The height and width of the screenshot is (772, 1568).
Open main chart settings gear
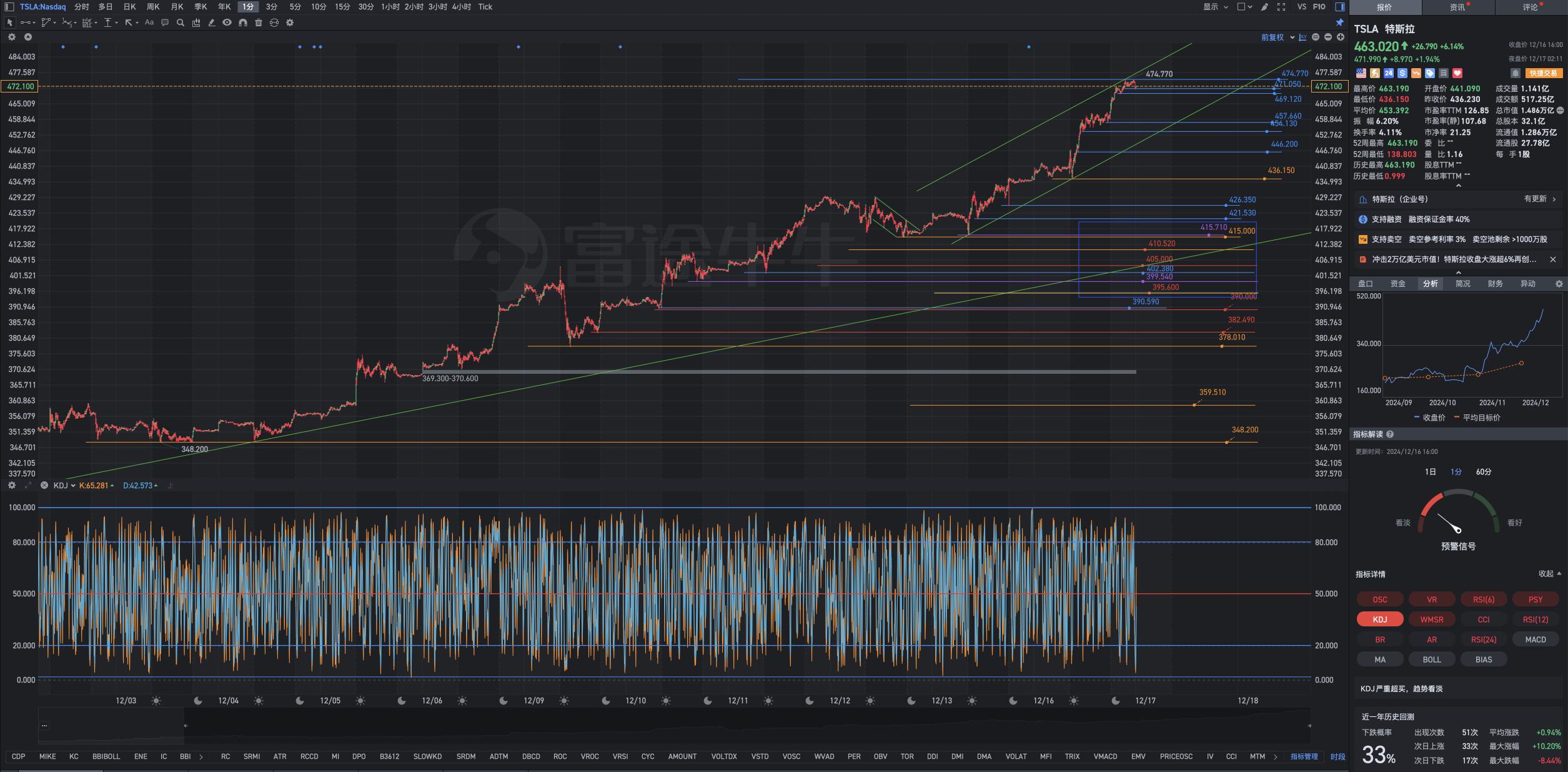point(12,37)
